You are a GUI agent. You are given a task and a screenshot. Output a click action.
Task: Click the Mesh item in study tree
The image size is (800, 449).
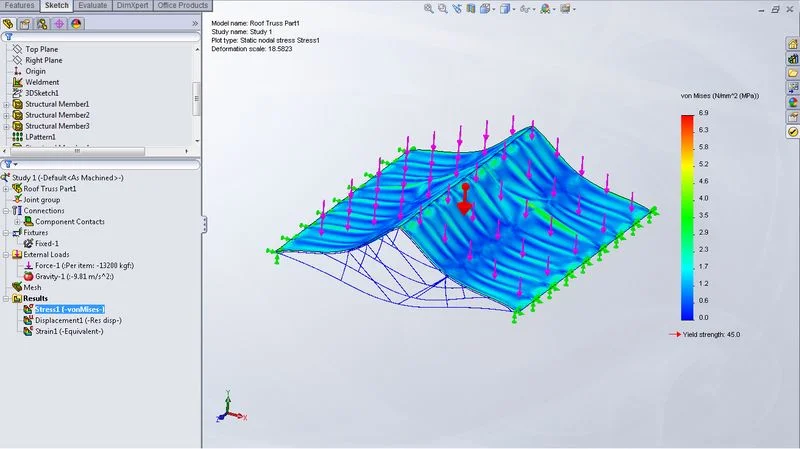(x=32, y=287)
